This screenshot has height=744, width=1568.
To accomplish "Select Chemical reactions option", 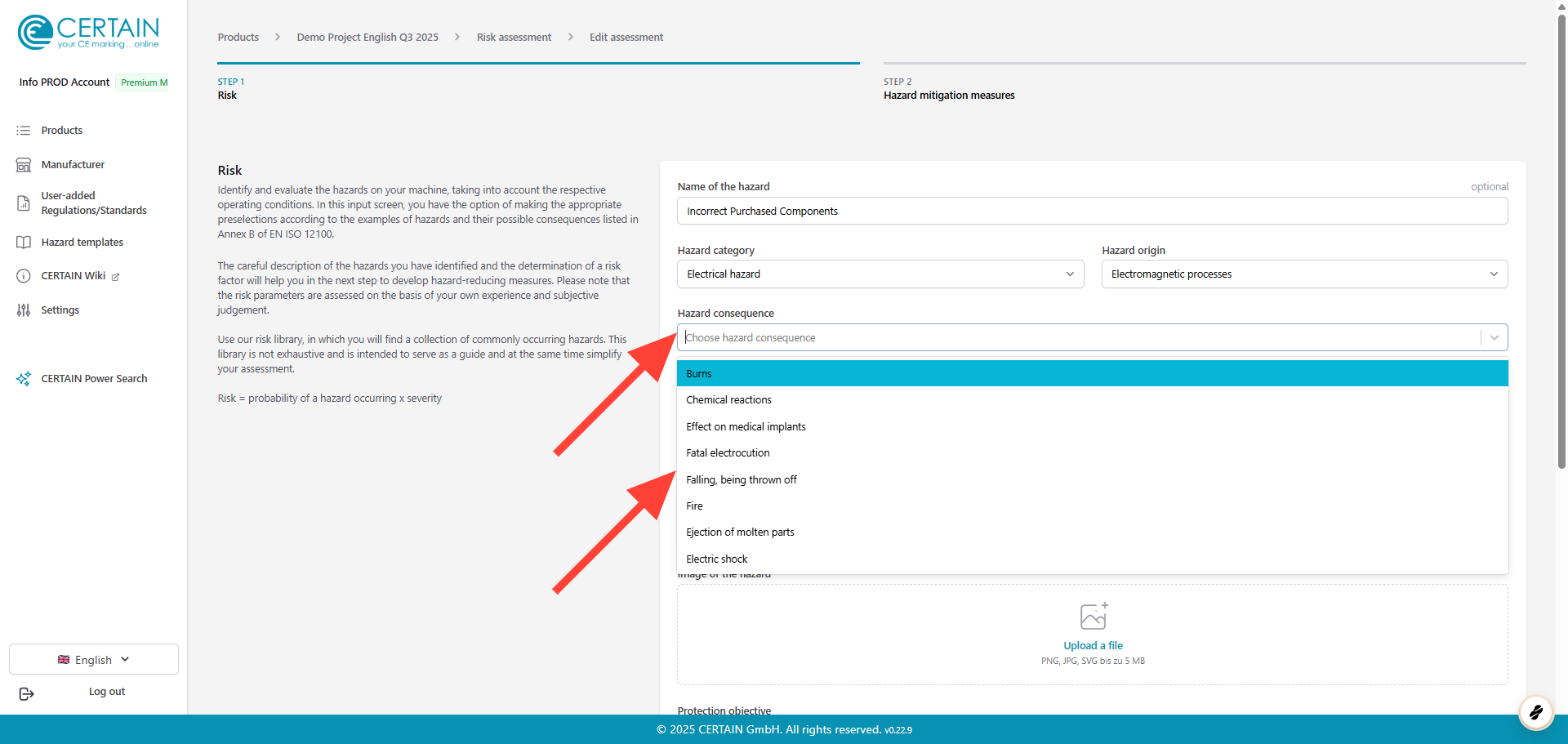I will 1093,400.
